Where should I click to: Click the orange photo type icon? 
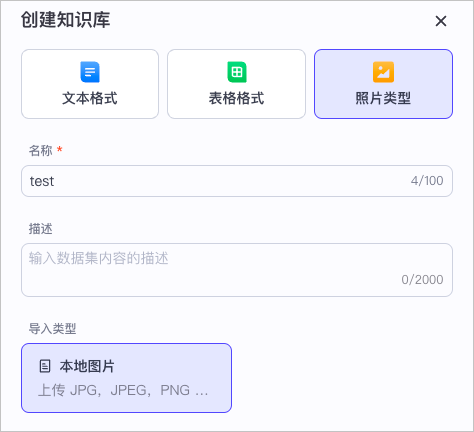click(x=383, y=72)
